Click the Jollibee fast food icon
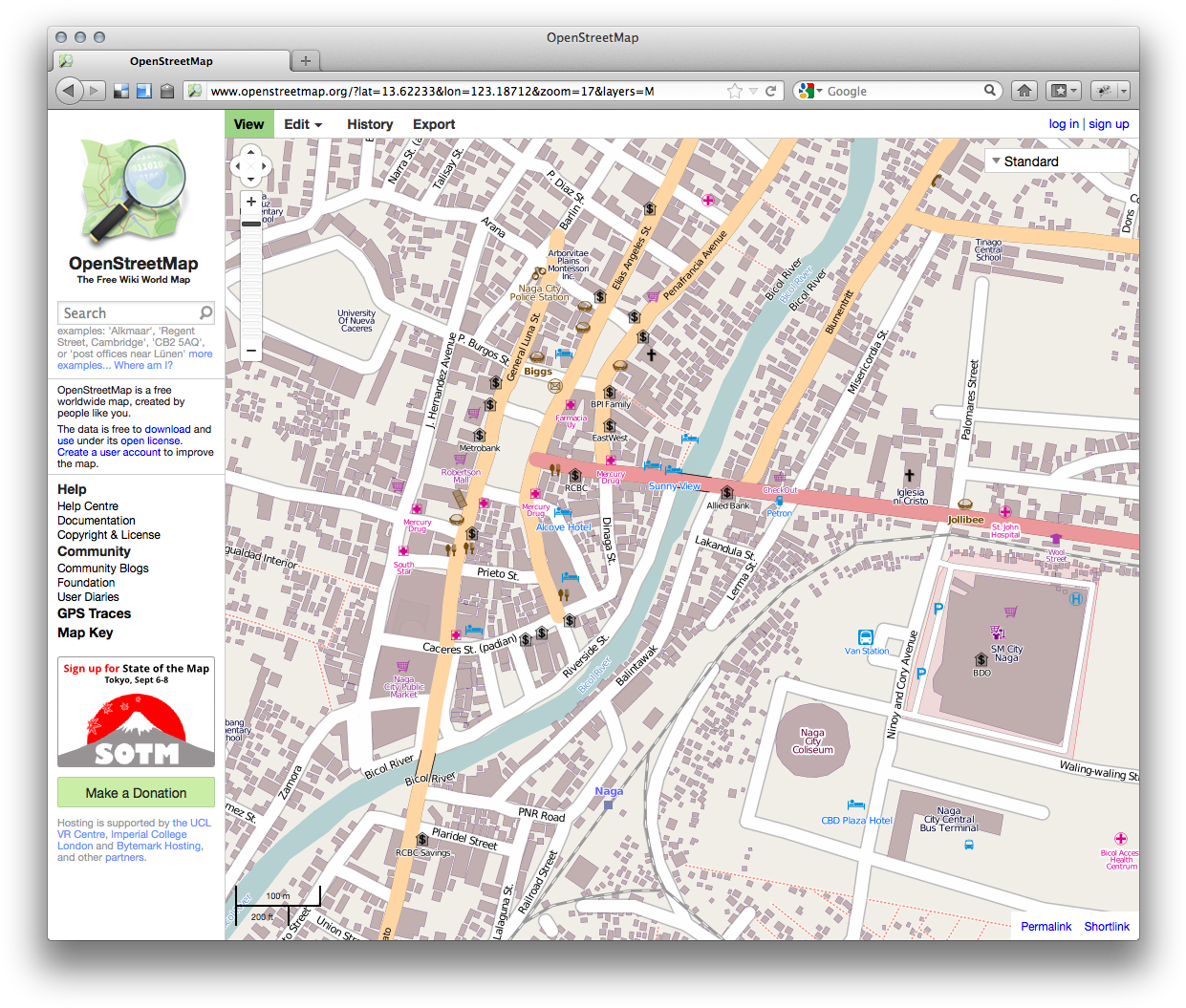Image resolution: width=1186 pixels, height=1008 pixels. click(965, 505)
